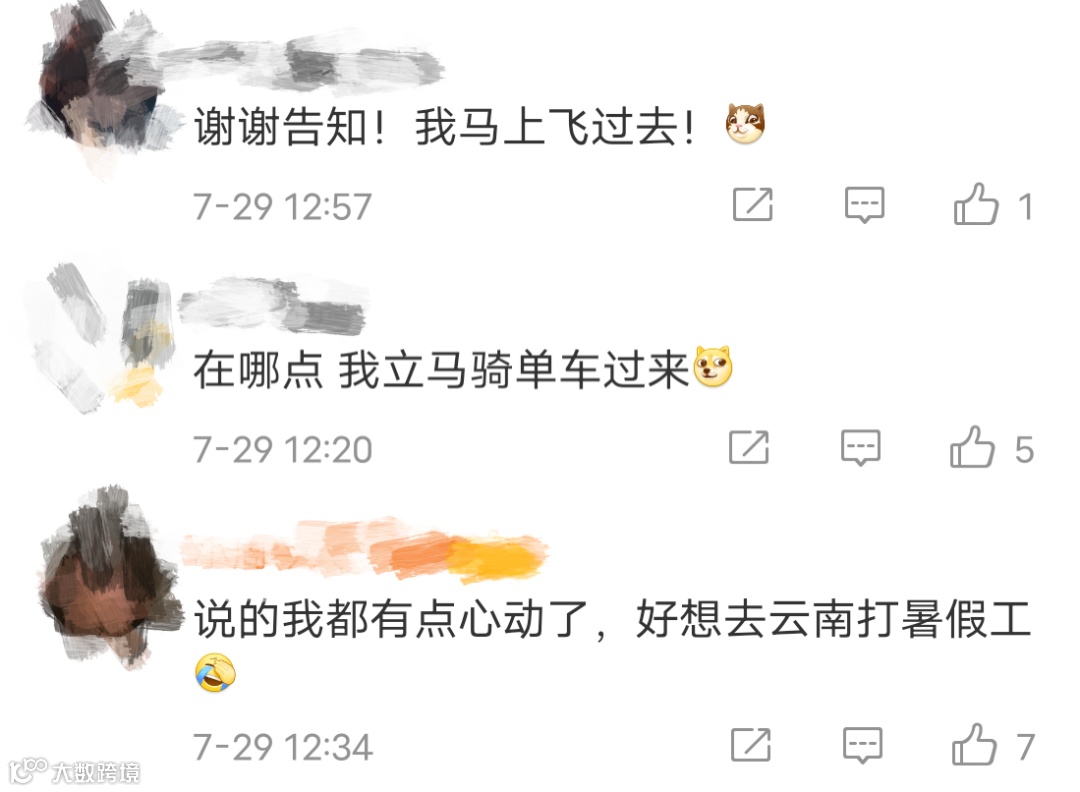Tap the comment text 谢谢告知

coord(281,127)
